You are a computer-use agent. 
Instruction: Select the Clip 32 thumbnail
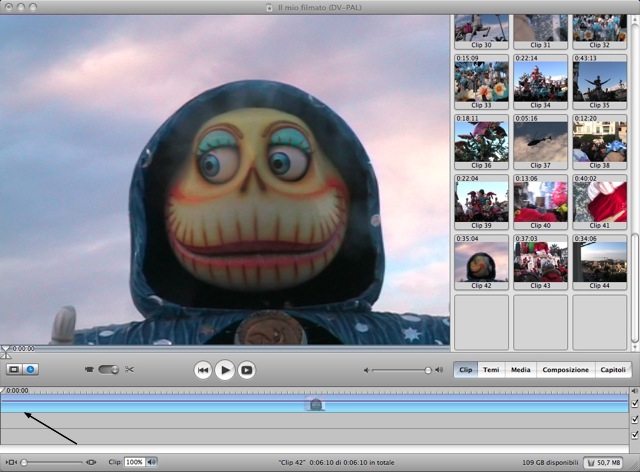[600, 32]
